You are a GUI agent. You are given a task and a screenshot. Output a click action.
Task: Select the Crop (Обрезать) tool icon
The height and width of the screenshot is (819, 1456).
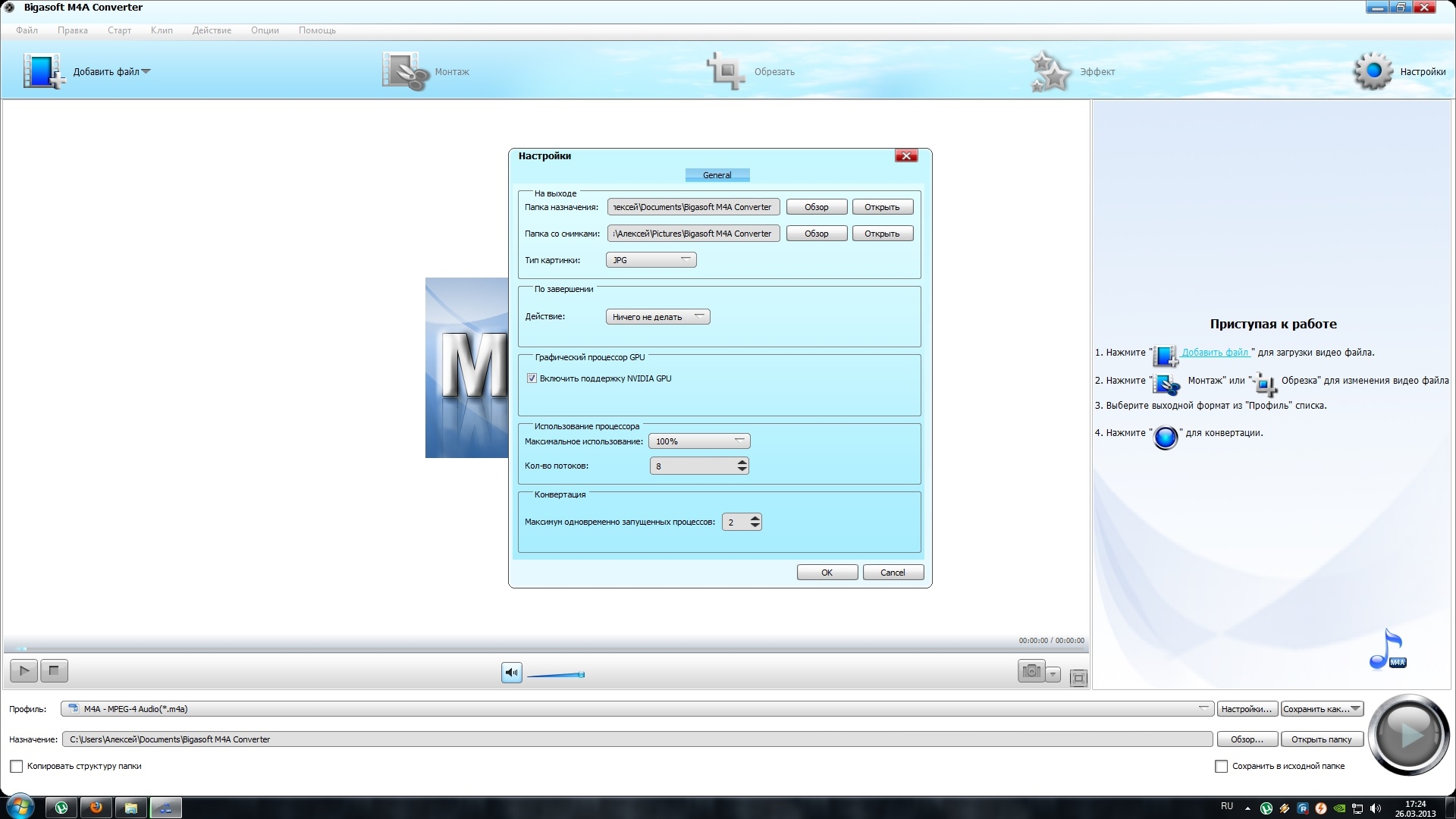(x=726, y=71)
